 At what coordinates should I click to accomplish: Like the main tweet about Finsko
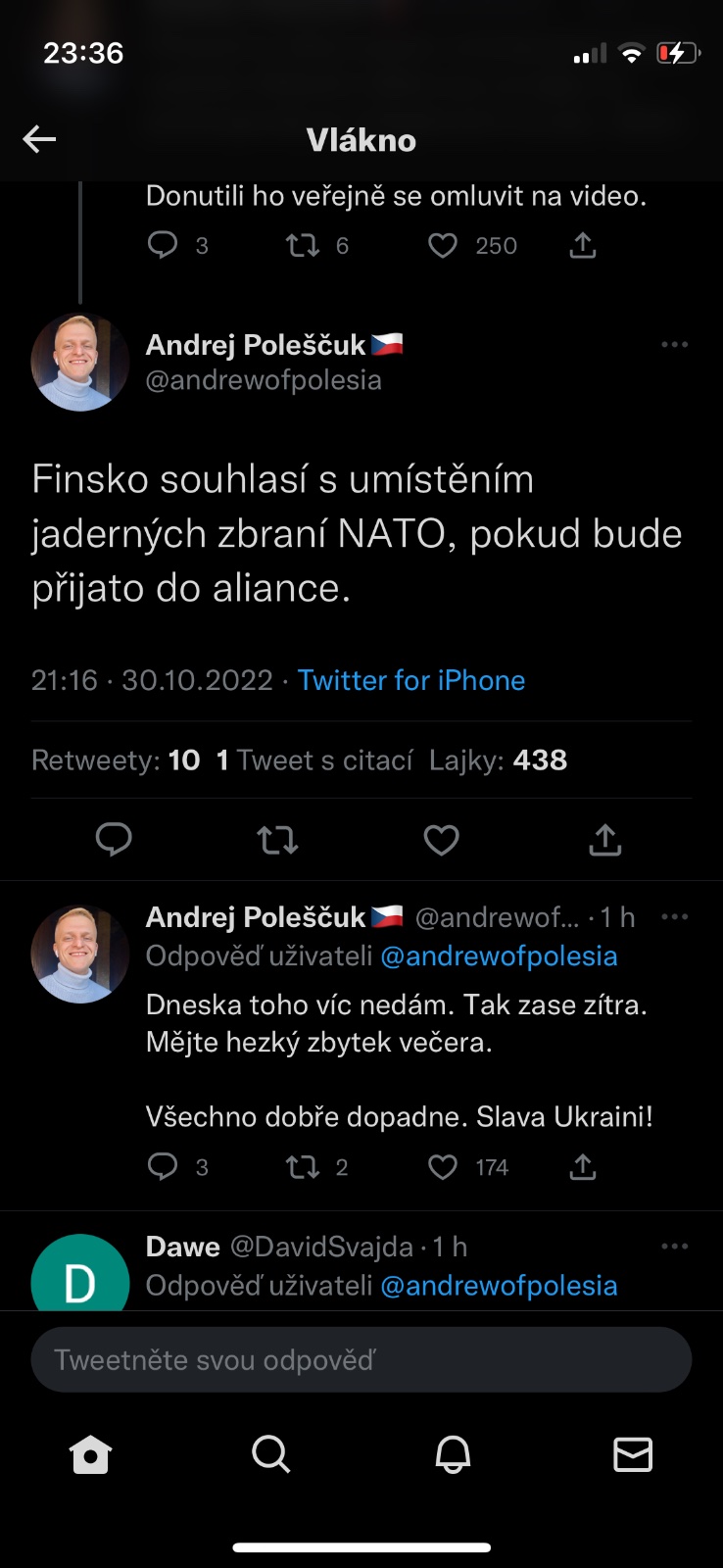tap(441, 840)
